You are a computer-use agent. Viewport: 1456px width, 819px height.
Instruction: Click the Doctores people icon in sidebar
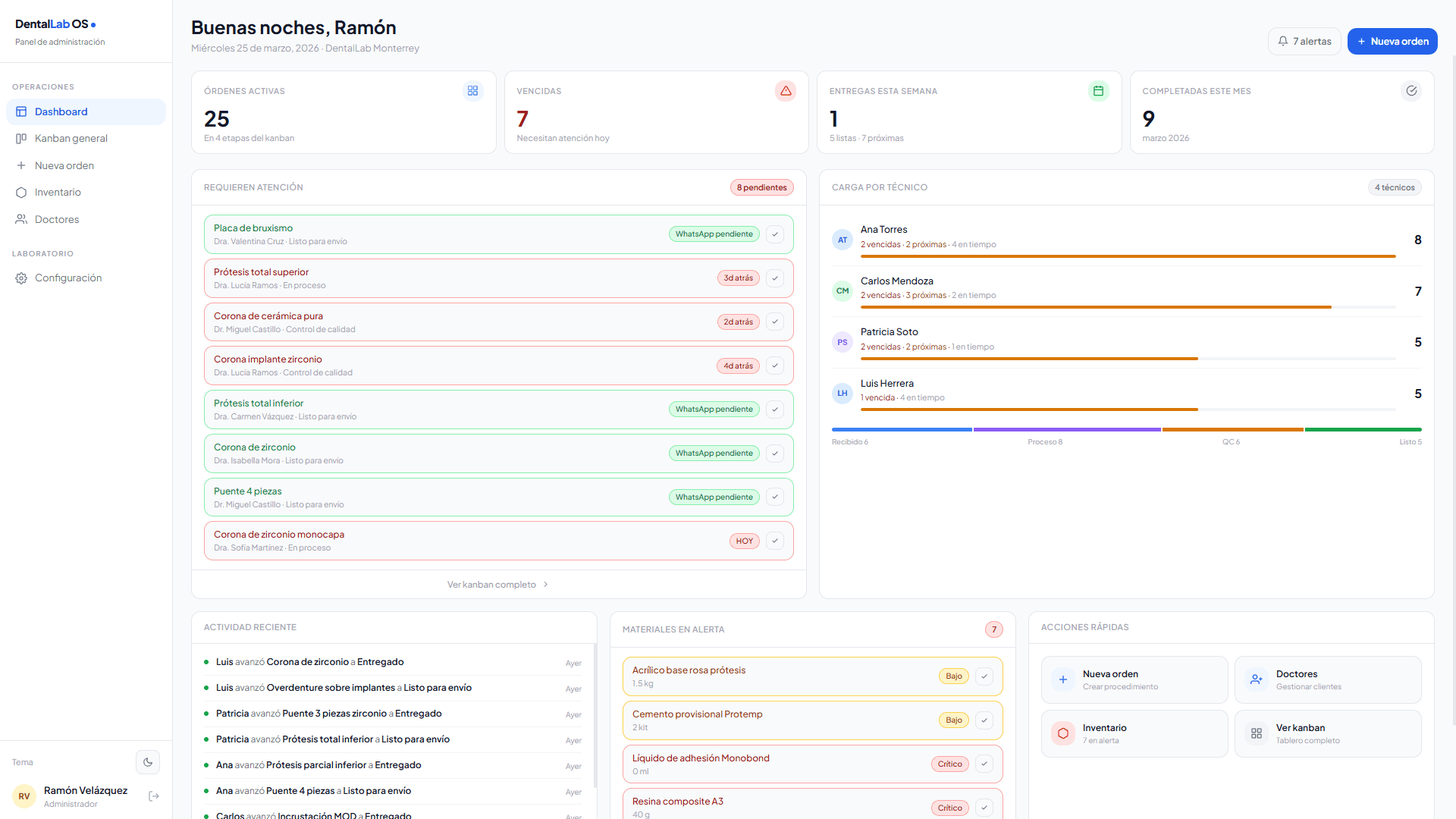coord(21,219)
